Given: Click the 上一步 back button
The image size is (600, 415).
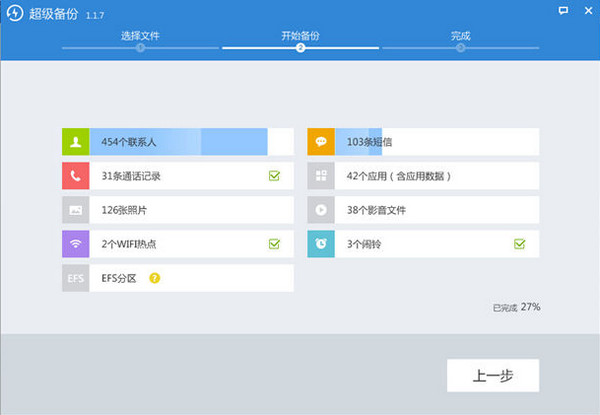Looking at the screenshot, I should tap(493, 375).
